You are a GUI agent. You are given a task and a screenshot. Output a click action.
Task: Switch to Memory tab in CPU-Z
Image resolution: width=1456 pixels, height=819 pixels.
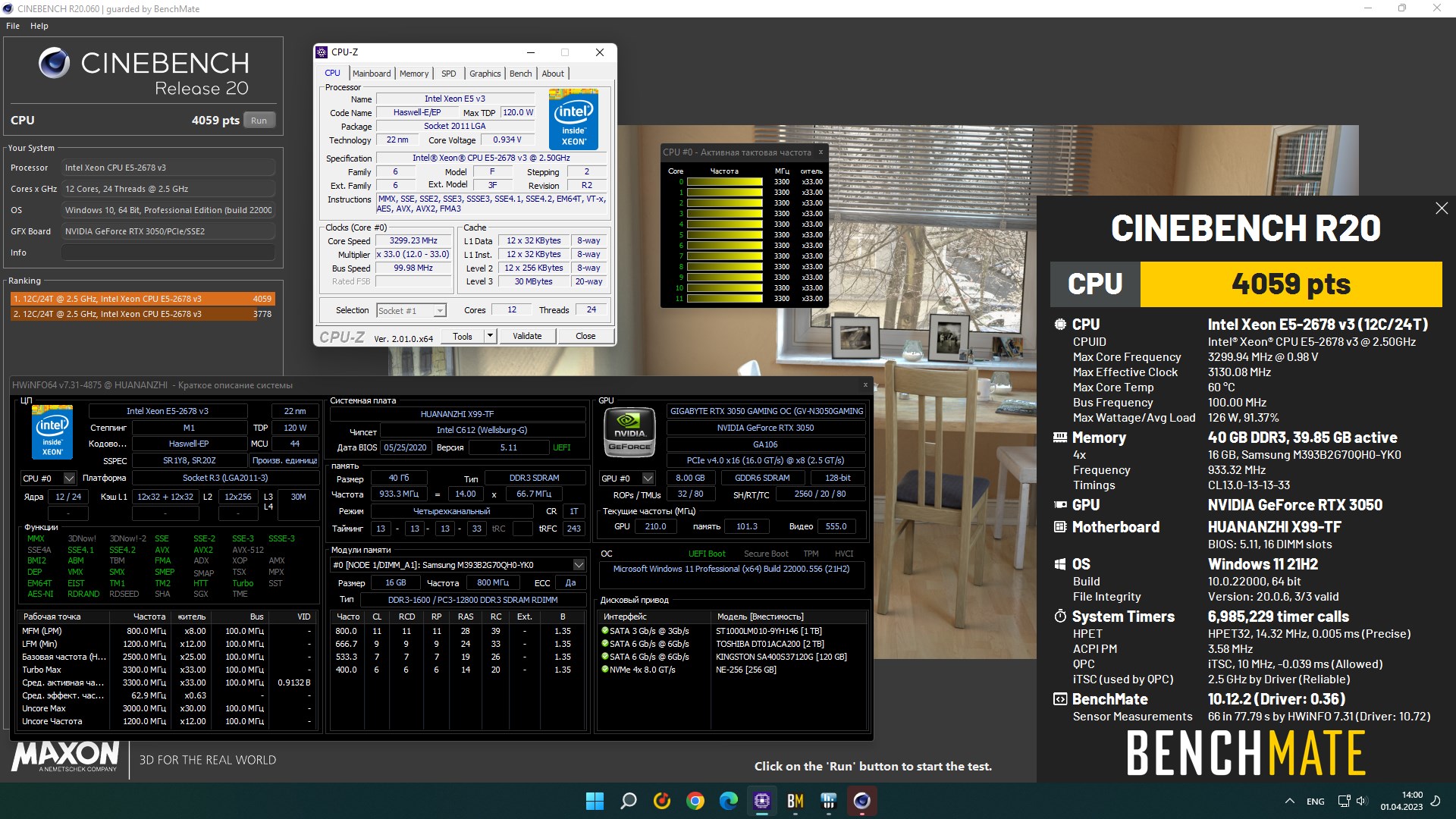[414, 74]
